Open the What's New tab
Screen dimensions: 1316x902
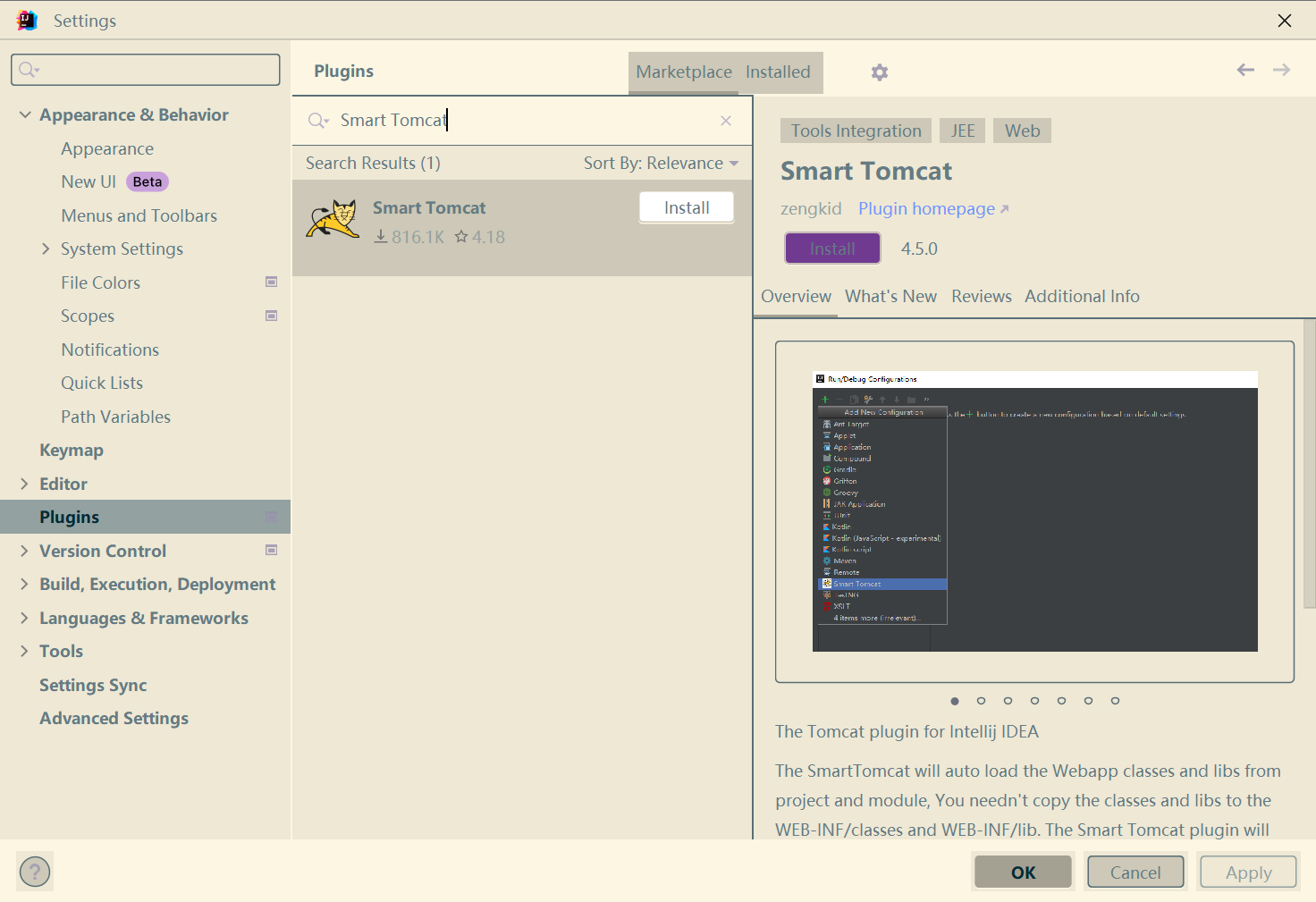(890, 296)
